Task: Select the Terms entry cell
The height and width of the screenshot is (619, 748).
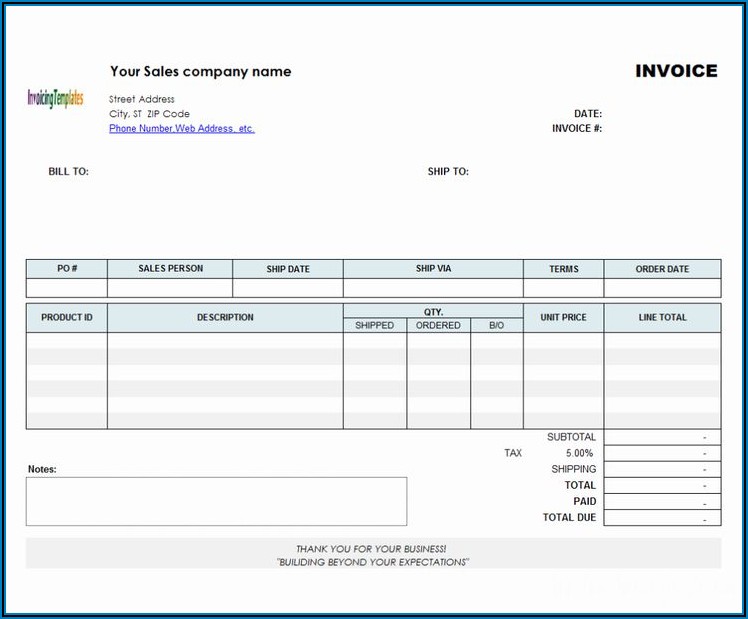Action: [563, 288]
